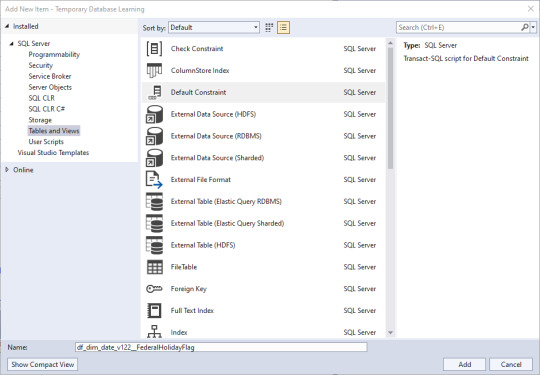This screenshot has width=540, height=375.
Task: Select Programmability category
Action: pyautogui.click(x=54, y=54)
